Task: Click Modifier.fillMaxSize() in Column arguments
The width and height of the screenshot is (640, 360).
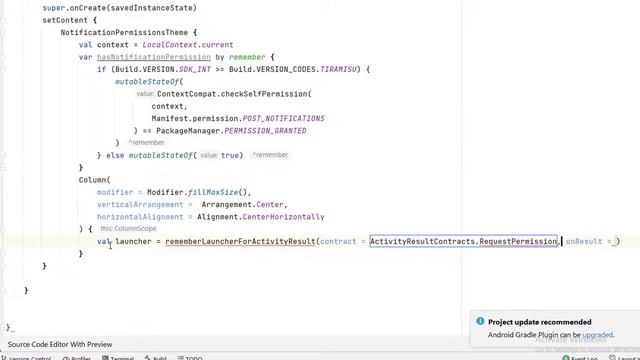Action: 199,192
